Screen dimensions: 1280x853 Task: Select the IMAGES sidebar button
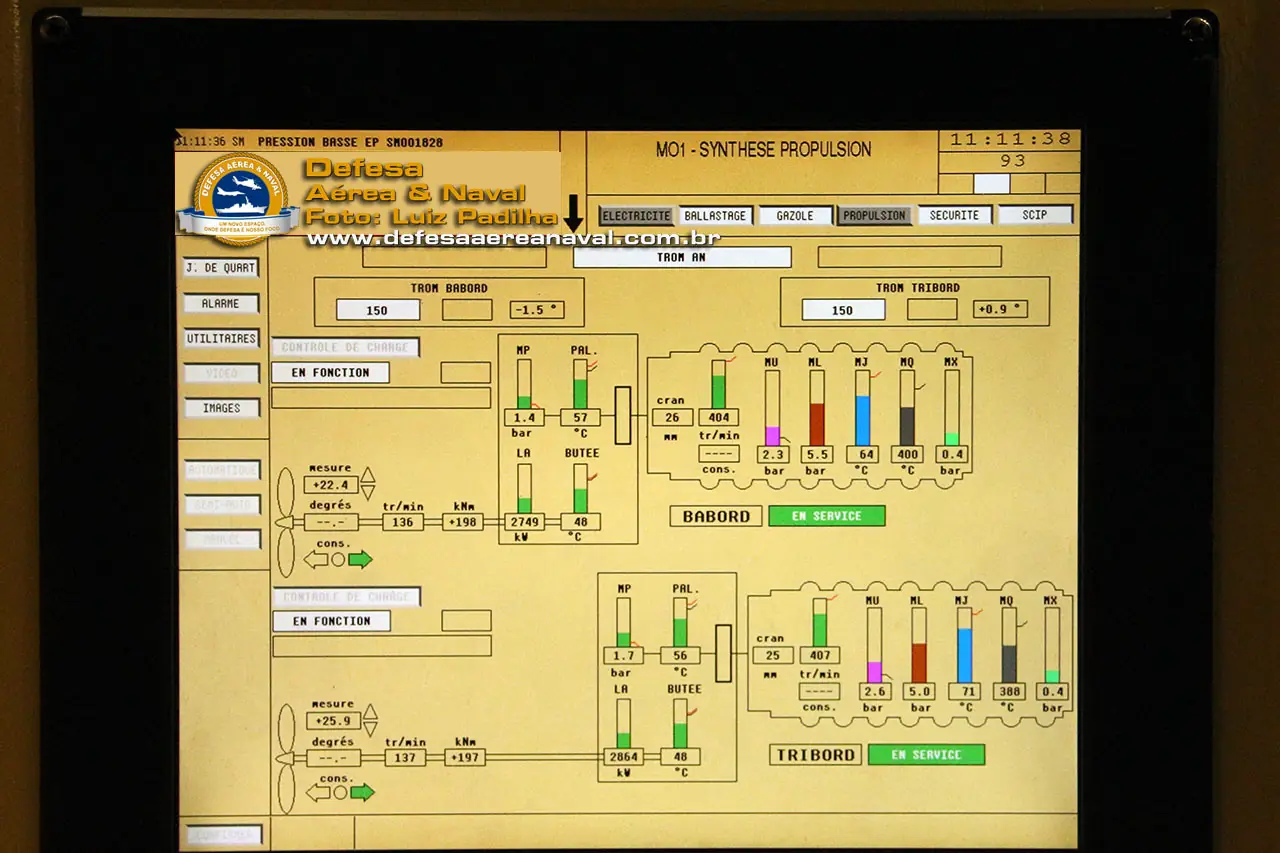click(221, 408)
